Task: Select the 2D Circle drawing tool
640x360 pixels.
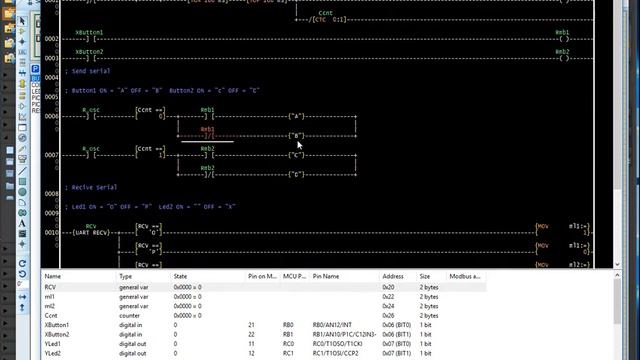Action: [x=22, y=192]
